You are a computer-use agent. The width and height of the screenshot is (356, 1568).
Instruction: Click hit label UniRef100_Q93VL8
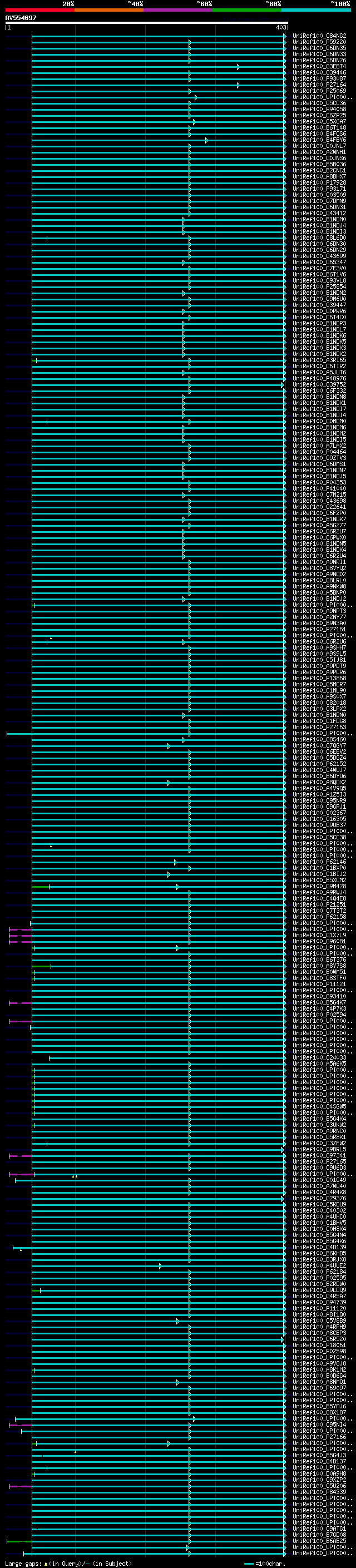tap(319, 280)
